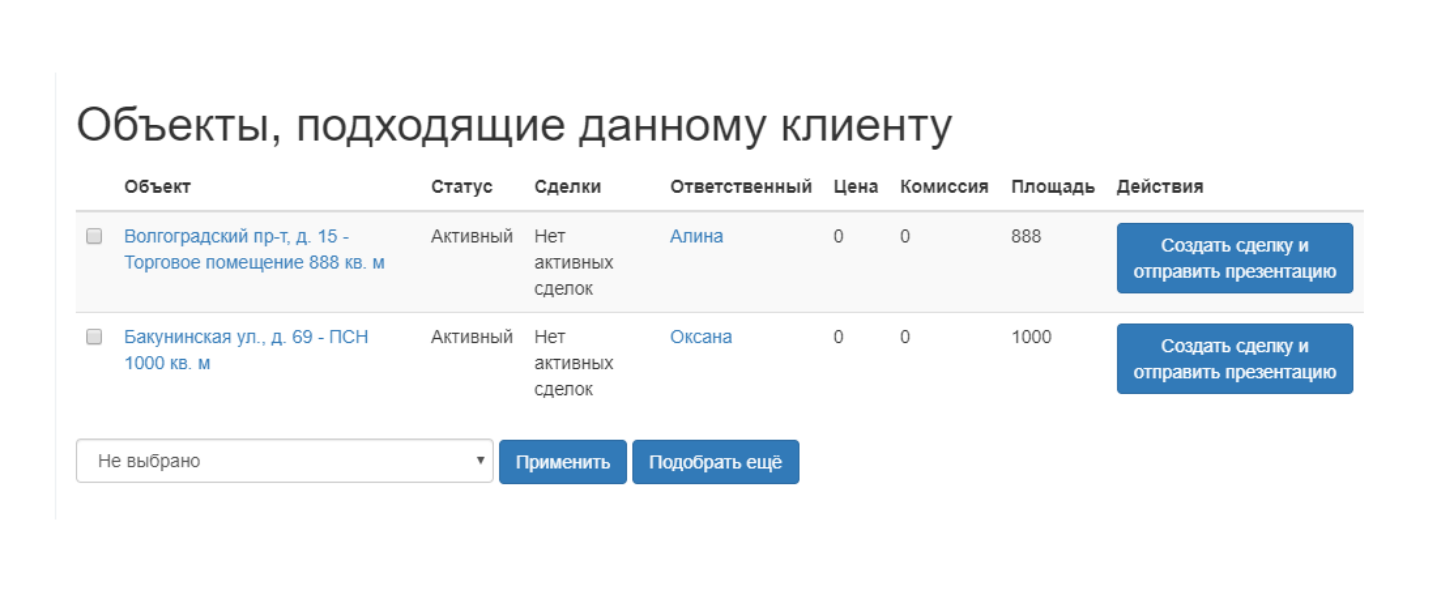Select both checkboxes starting with the first row
Viewport: 1437px width, 592px height.
(95, 236)
